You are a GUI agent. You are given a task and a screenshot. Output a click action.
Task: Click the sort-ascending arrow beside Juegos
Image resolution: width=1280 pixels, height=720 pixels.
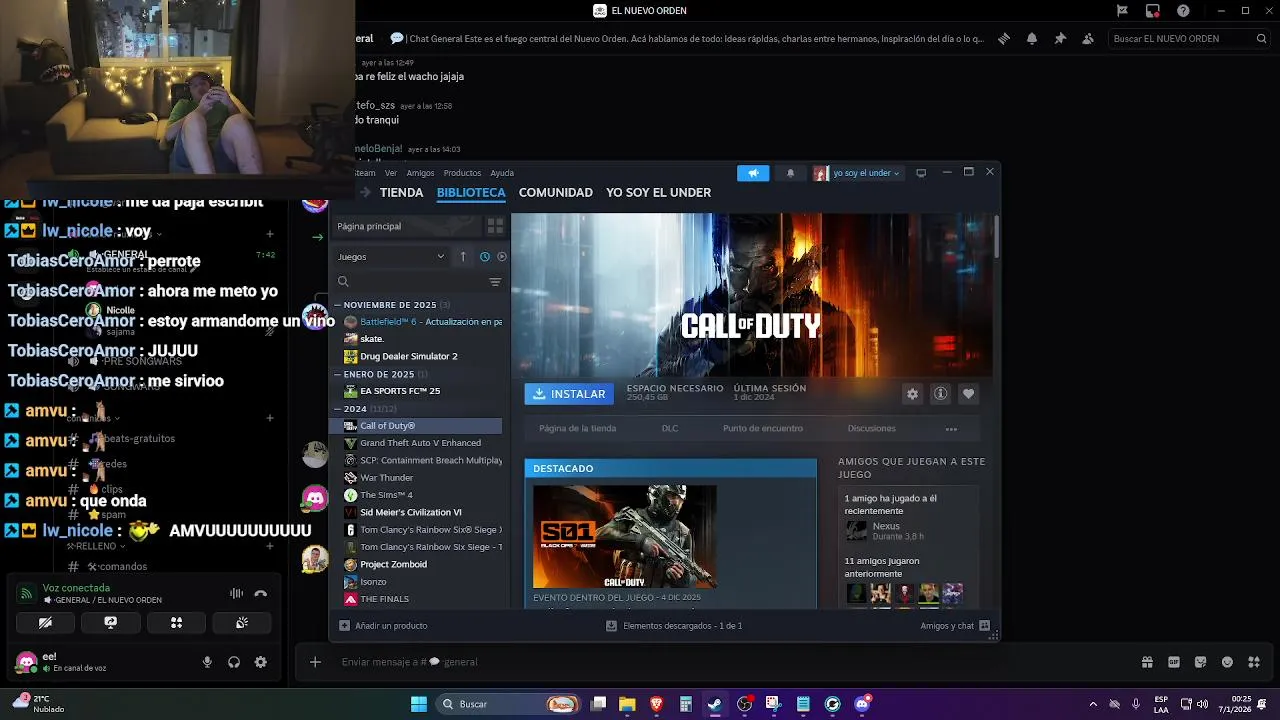463,257
